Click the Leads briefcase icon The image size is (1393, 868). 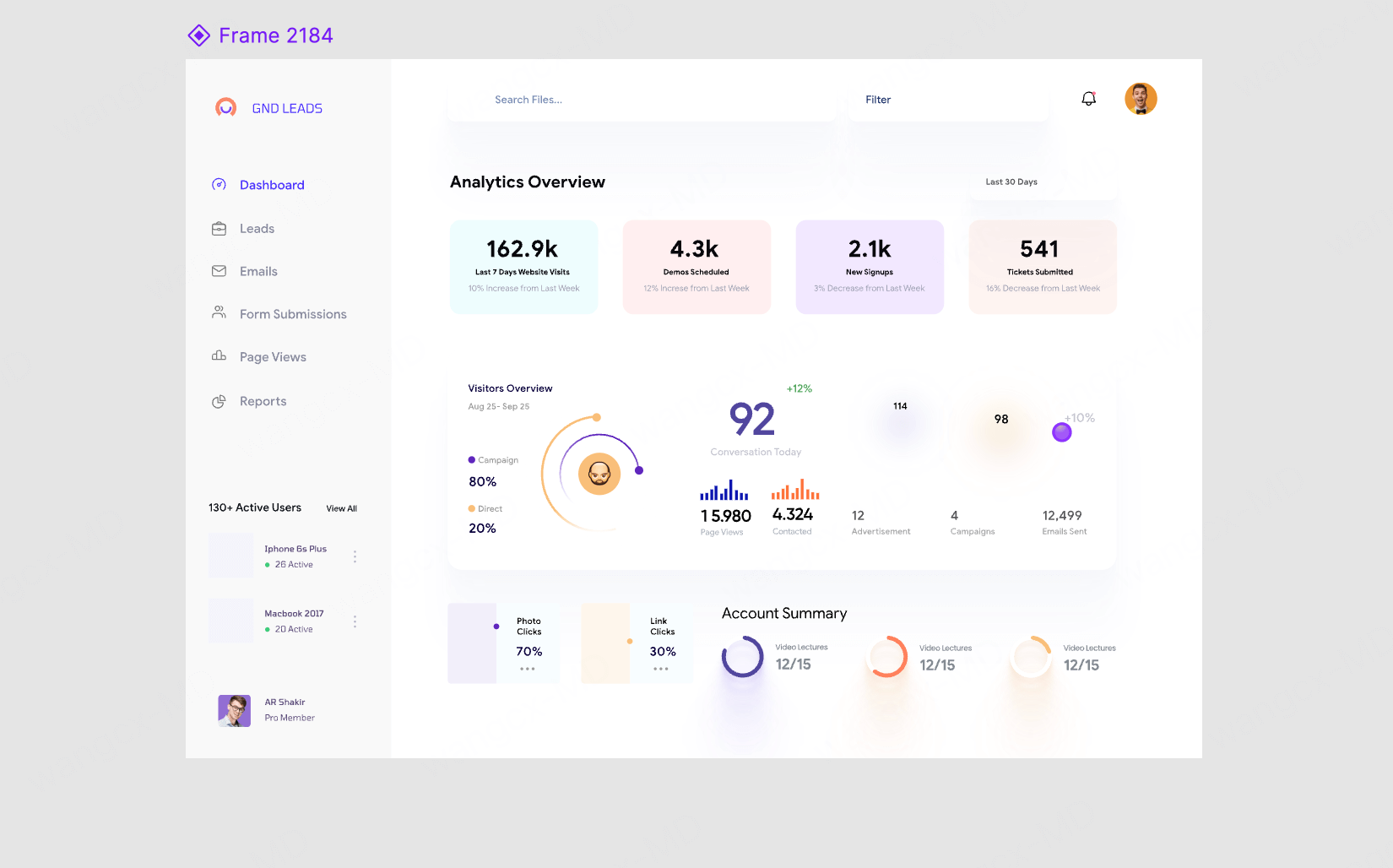(x=219, y=229)
